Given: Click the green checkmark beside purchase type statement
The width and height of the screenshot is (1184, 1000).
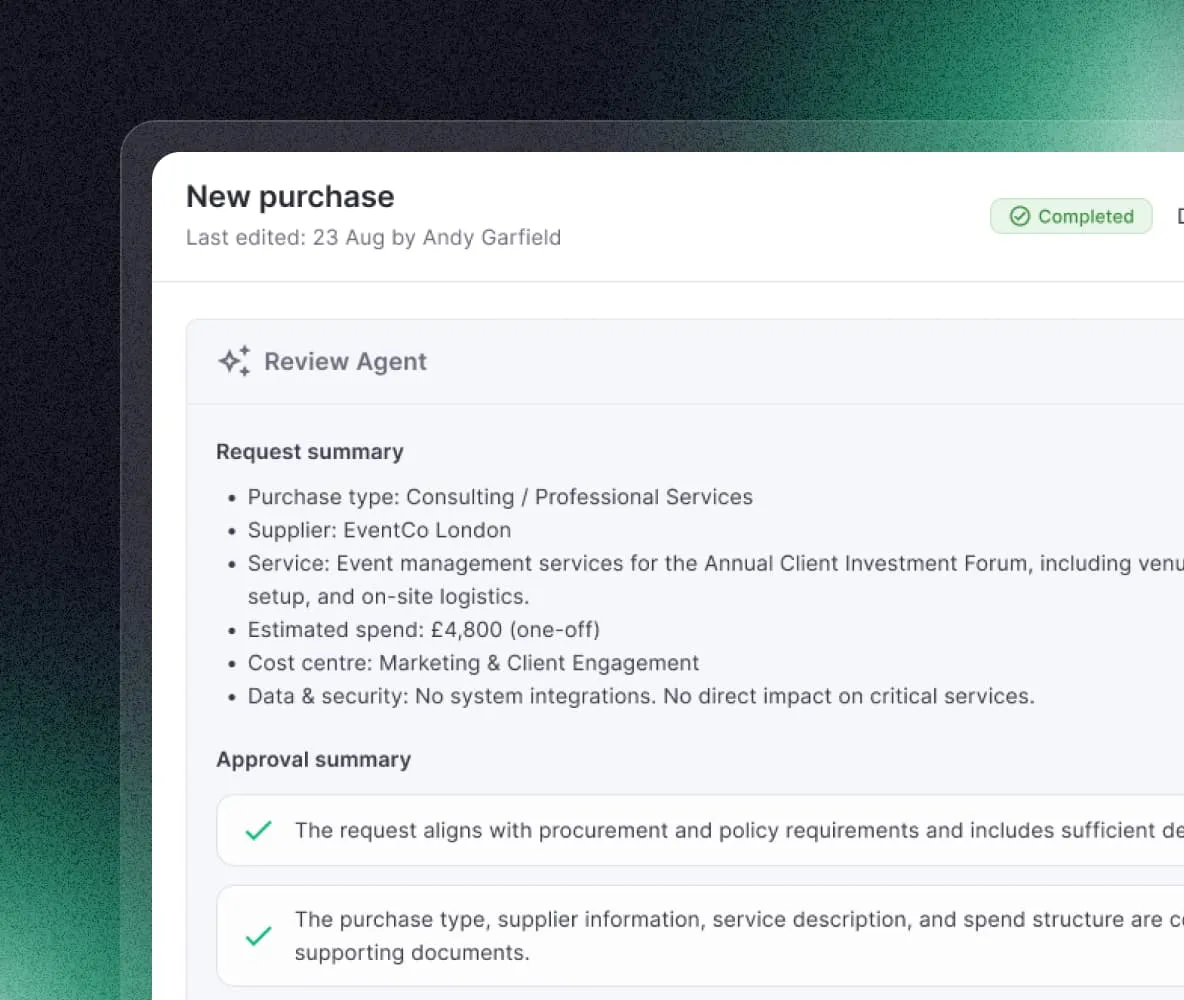Looking at the screenshot, I should (258, 936).
